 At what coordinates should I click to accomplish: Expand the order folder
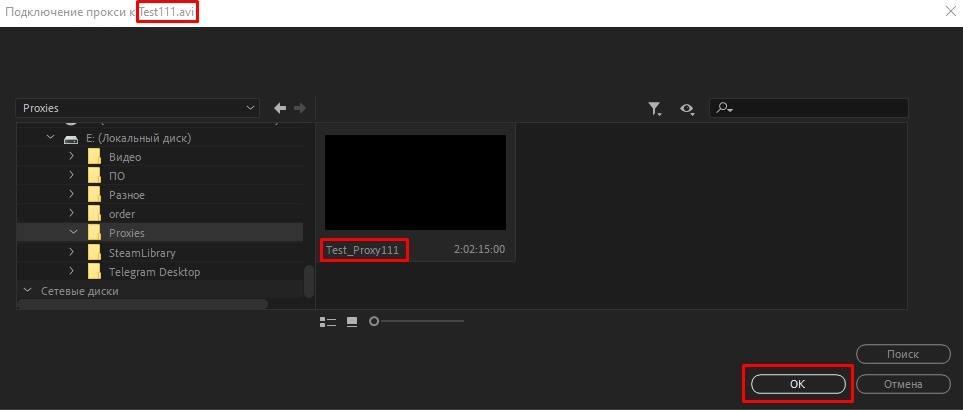[72, 214]
